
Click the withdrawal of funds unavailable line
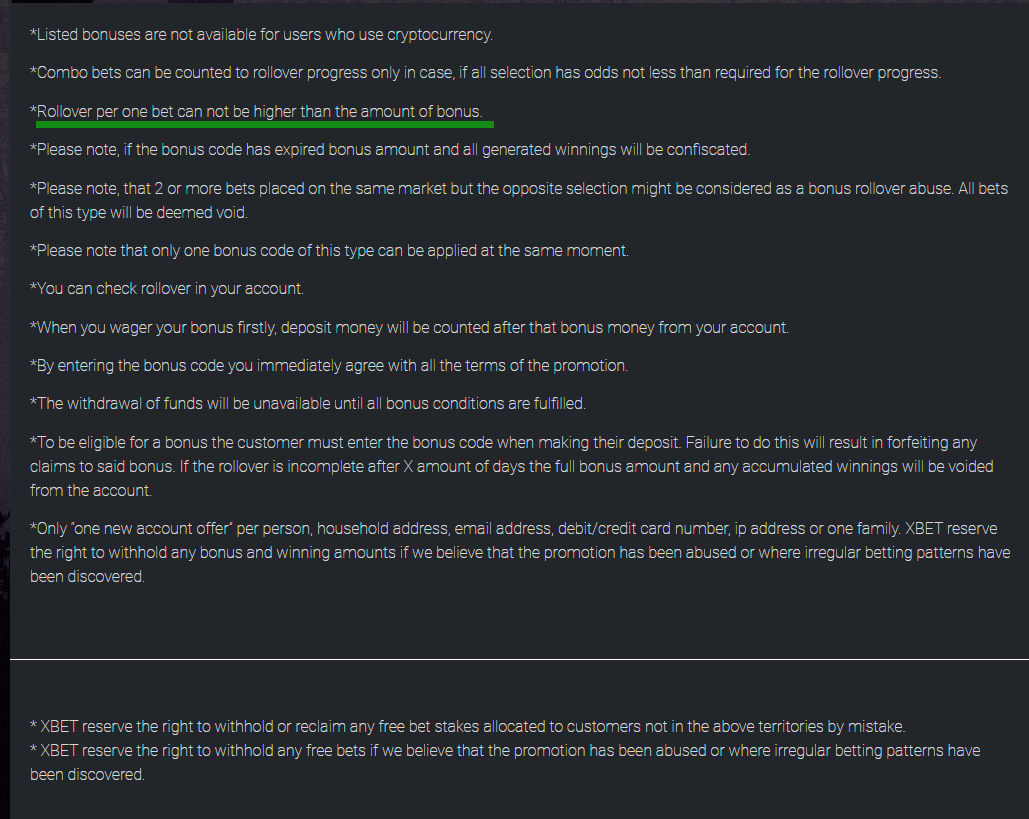click(308, 404)
